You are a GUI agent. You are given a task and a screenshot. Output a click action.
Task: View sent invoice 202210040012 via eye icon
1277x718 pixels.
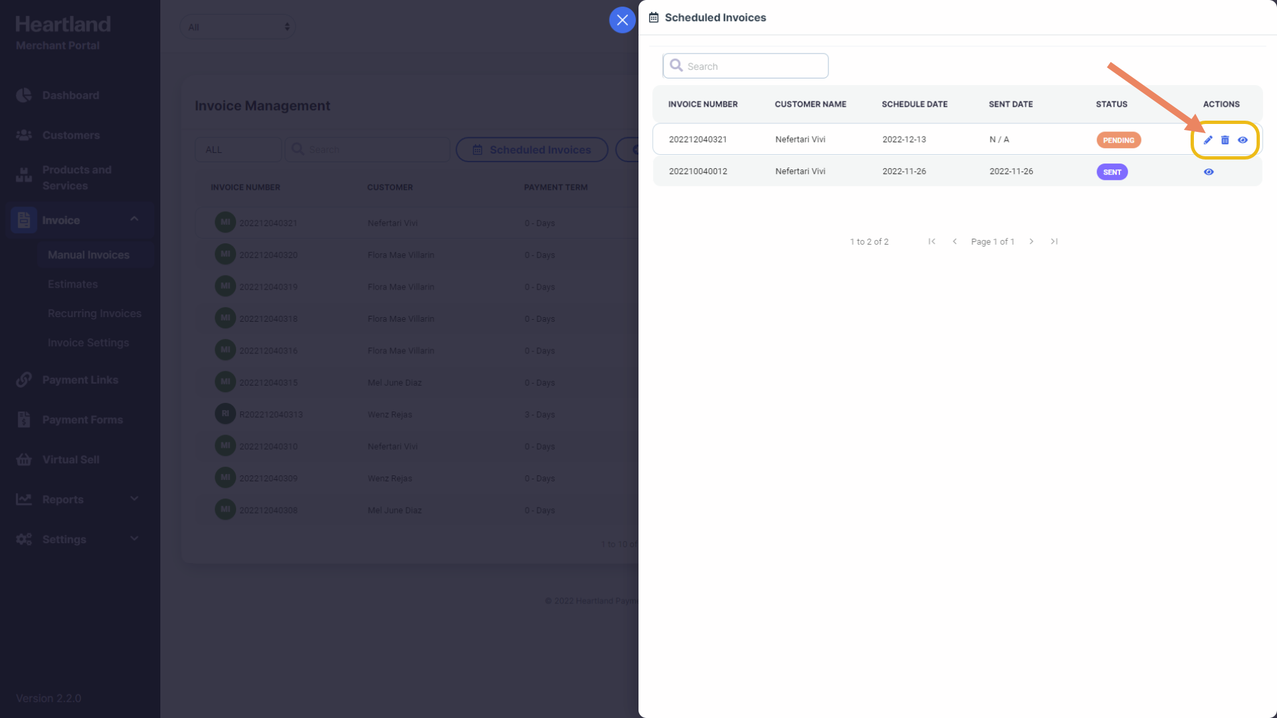tap(1208, 172)
